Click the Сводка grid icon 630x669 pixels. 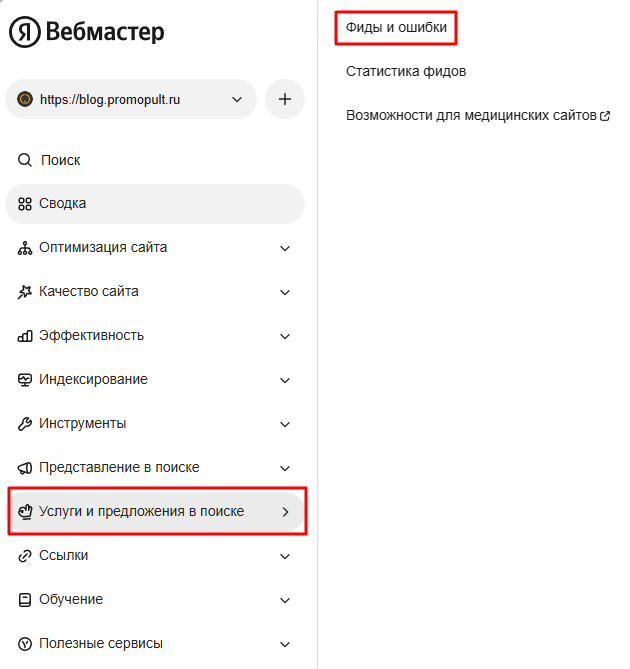click(x=25, y=204)
